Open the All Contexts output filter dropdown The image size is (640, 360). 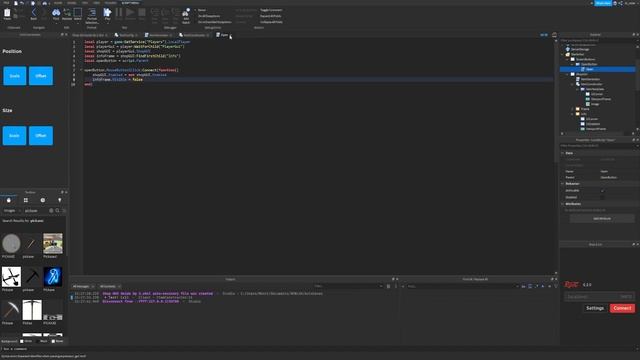click(110, 287)
